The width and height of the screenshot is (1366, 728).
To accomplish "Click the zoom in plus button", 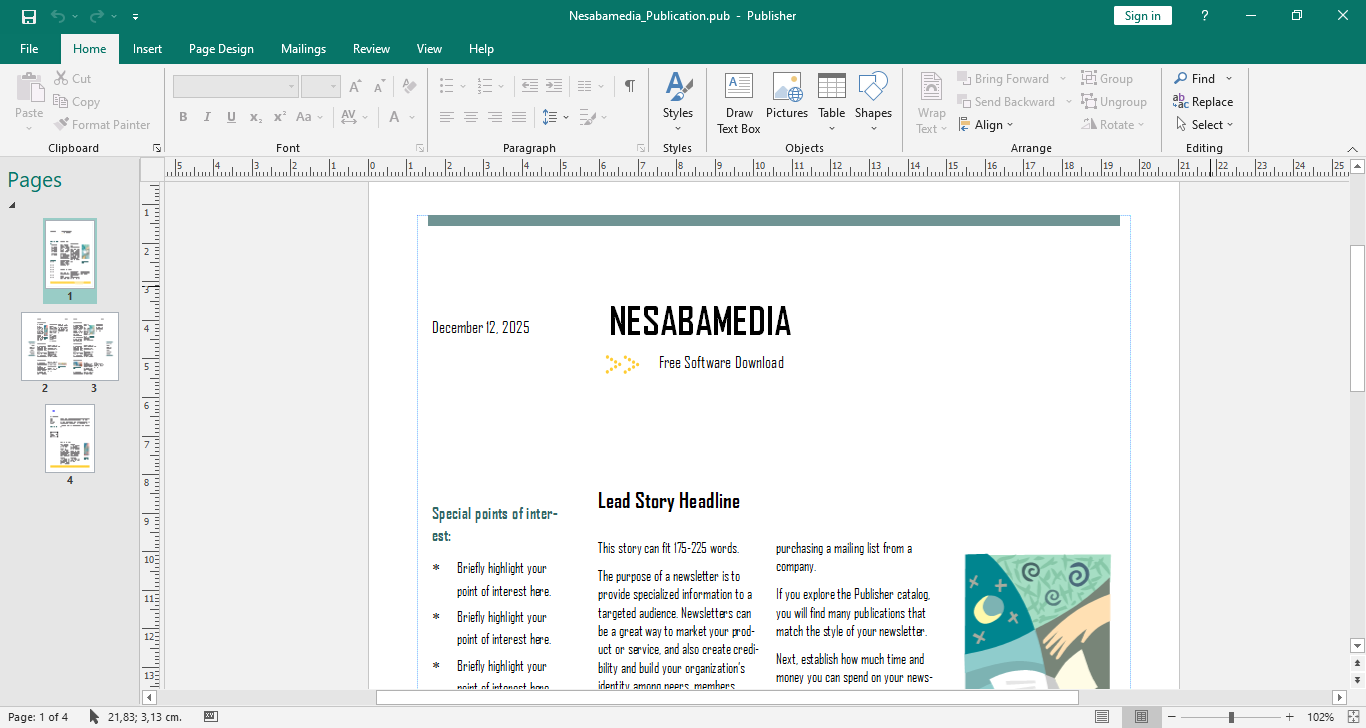I will (1290, 717).
